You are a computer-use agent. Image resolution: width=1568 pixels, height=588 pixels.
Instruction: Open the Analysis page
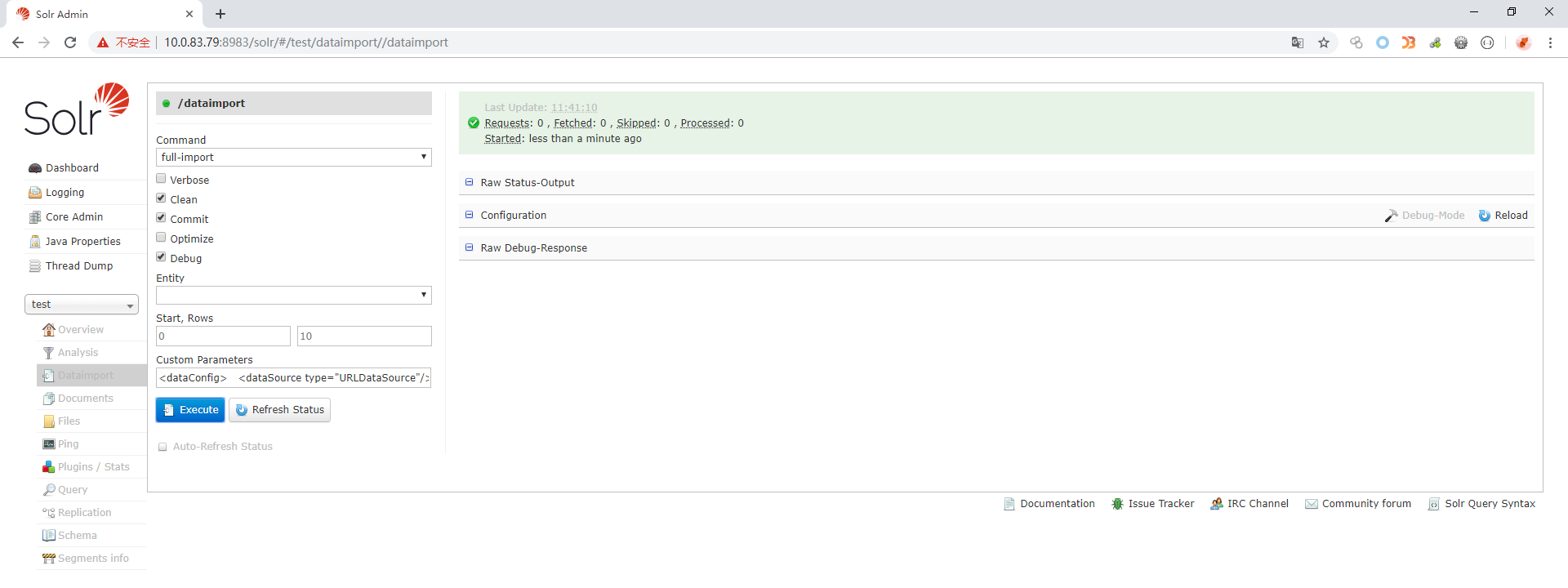pos(78,353)
